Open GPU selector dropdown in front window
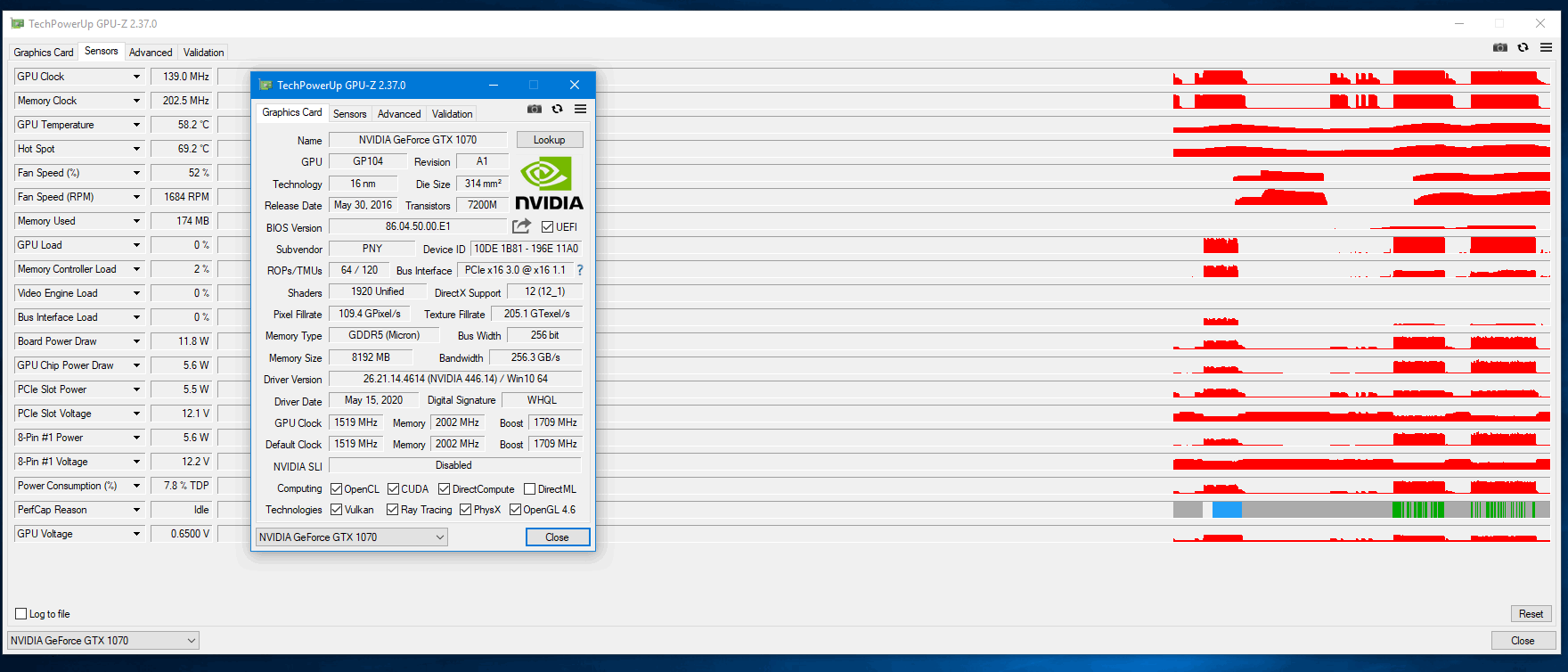This screenshot has width=1568, height=672. coord(351,537)
